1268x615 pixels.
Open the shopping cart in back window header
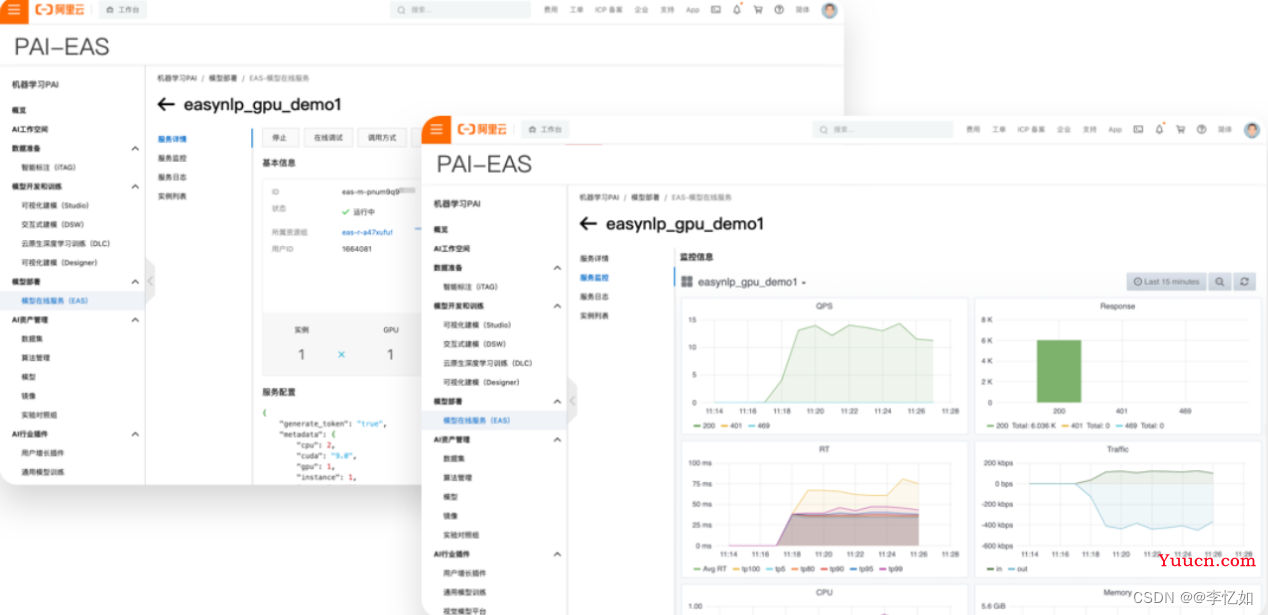click(758, 9)
